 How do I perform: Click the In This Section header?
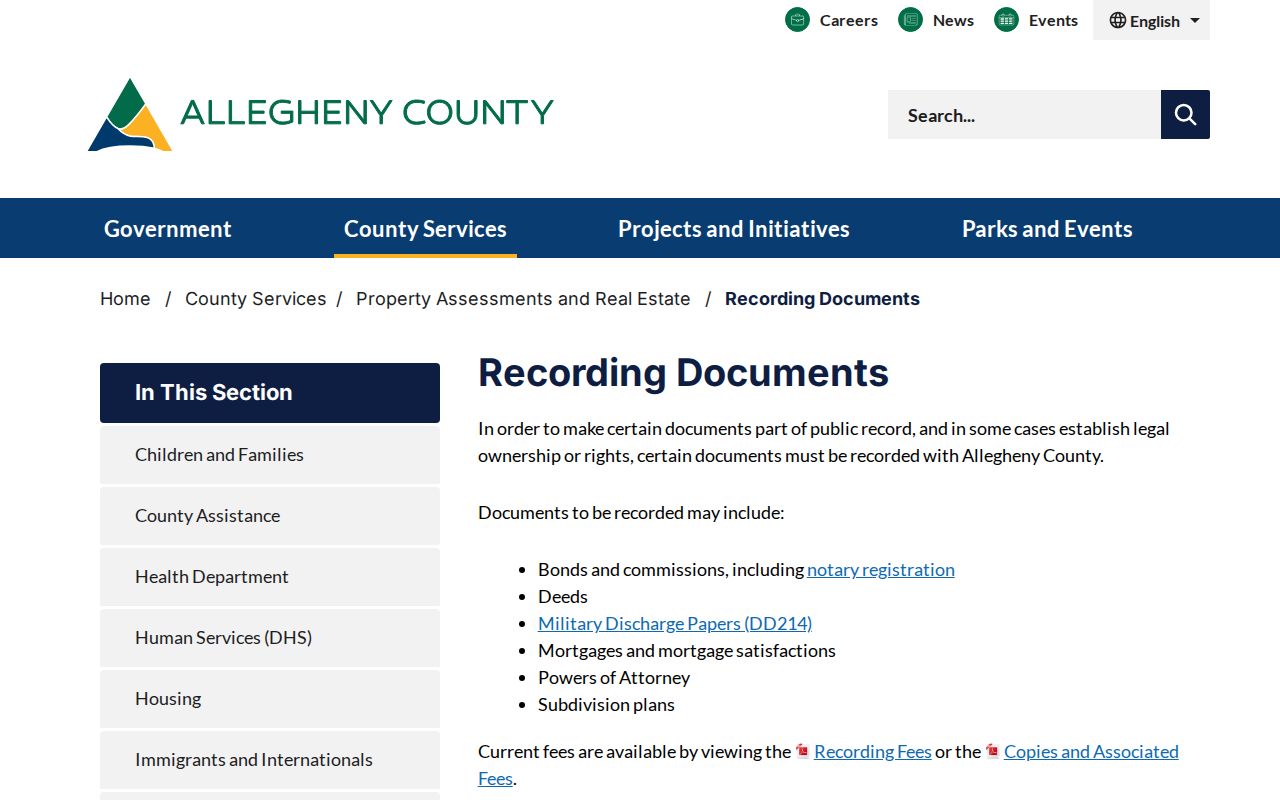270,393
